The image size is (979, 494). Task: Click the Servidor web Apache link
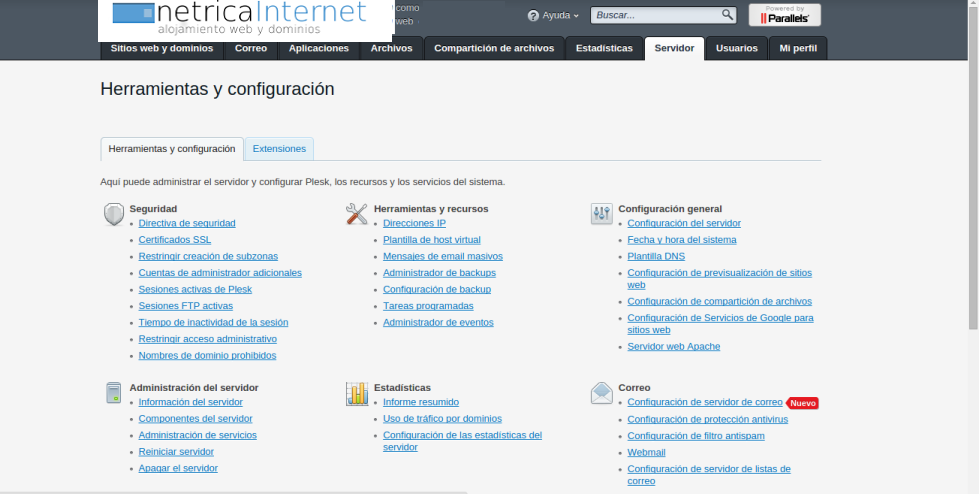tap(673, 347)
